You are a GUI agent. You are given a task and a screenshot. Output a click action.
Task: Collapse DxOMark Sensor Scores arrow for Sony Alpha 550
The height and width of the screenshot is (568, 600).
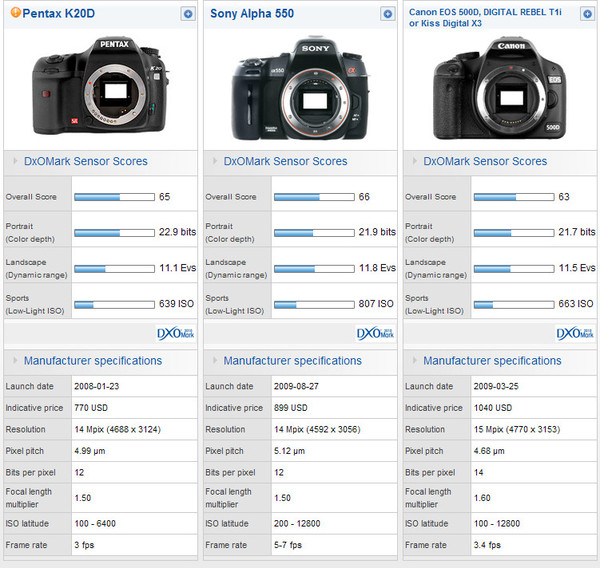215,161
